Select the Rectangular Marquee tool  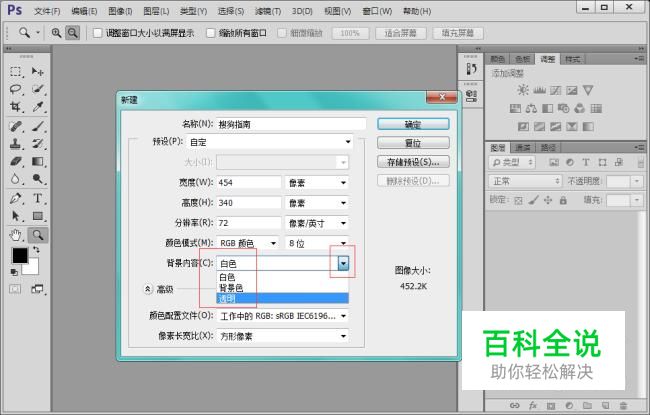[x=16, y=71]
